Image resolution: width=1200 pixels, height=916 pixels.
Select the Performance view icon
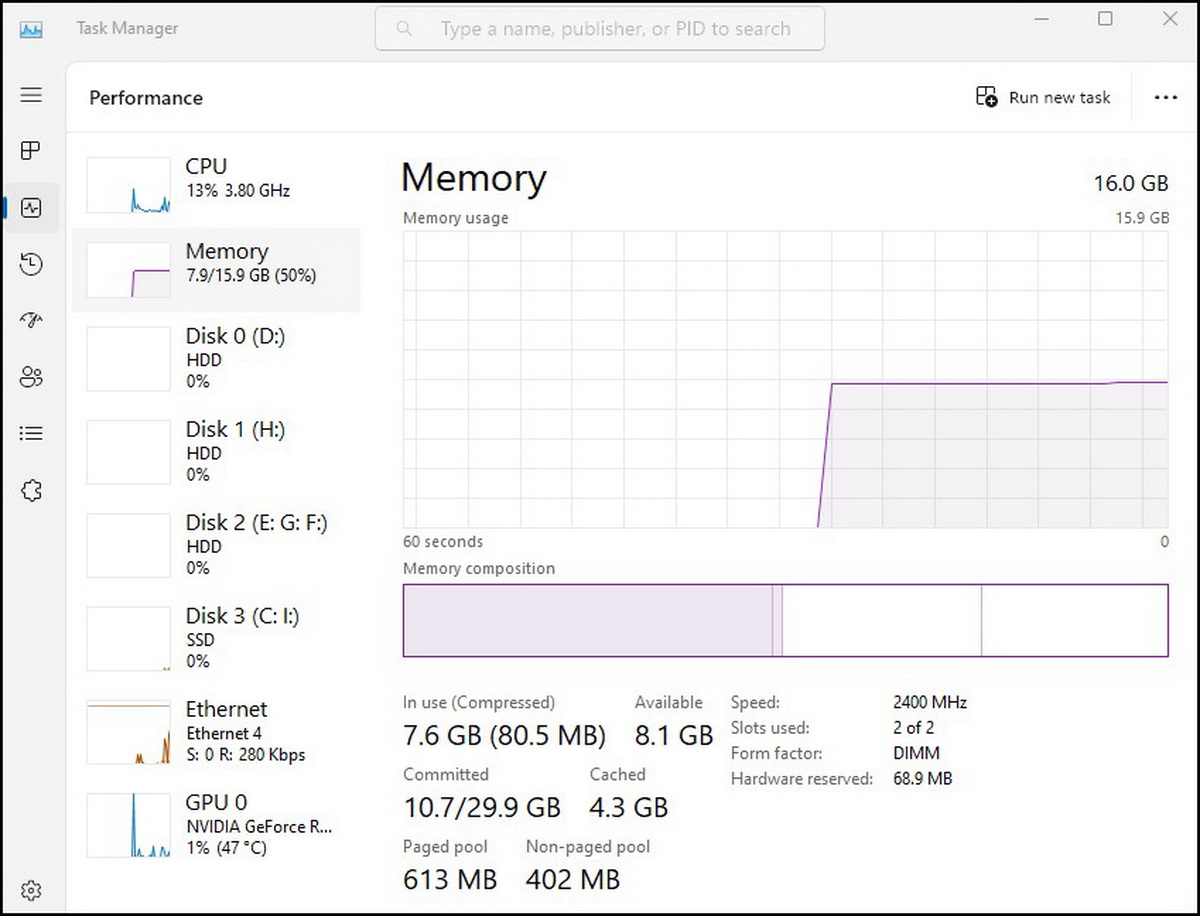pos(31,207)
